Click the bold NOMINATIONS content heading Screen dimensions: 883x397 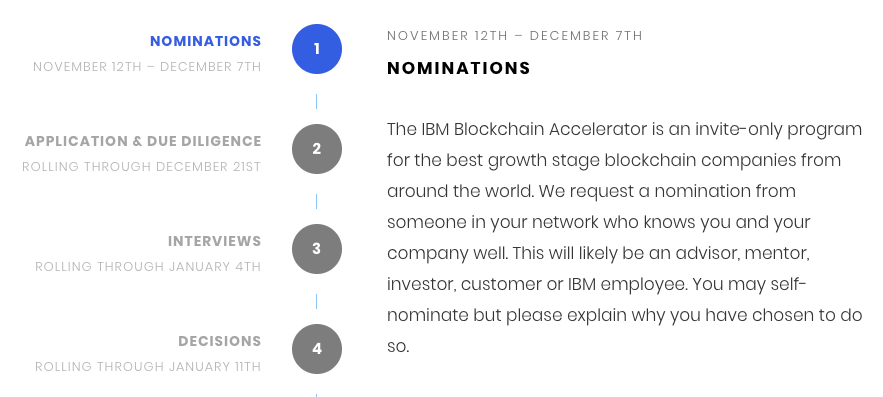coord(458,68)
